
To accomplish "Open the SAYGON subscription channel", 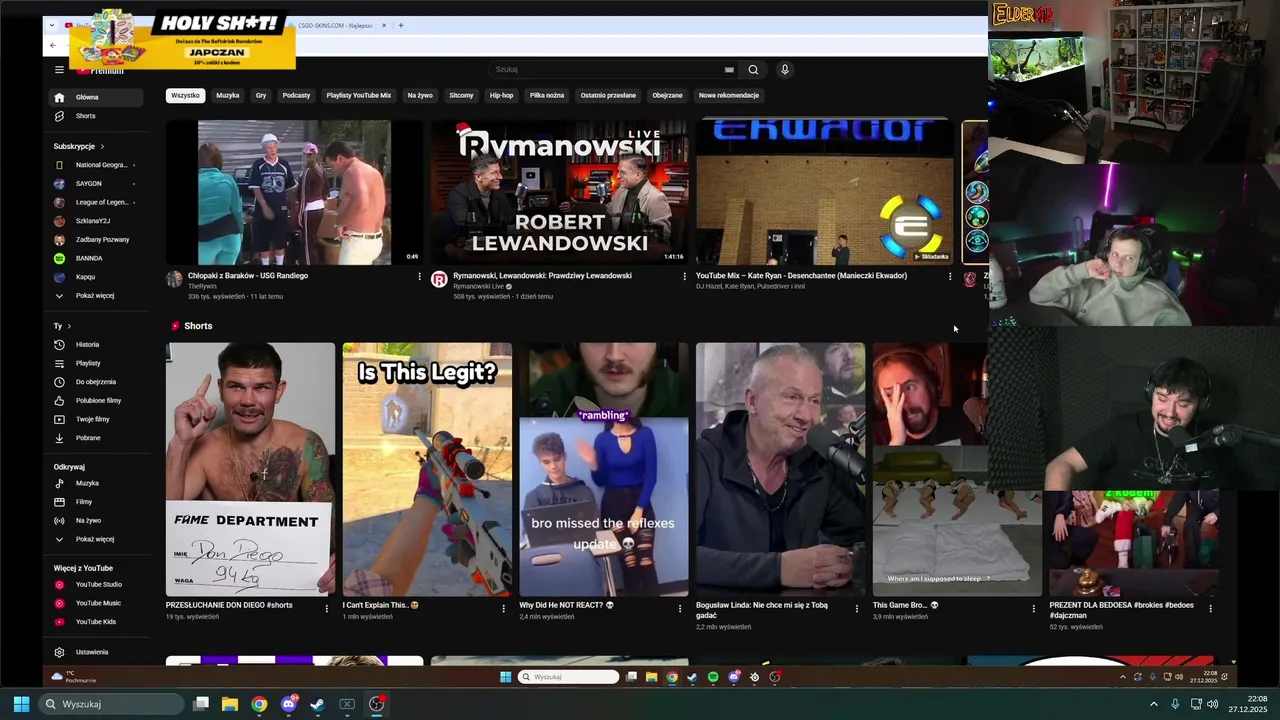I will point(97,184).
